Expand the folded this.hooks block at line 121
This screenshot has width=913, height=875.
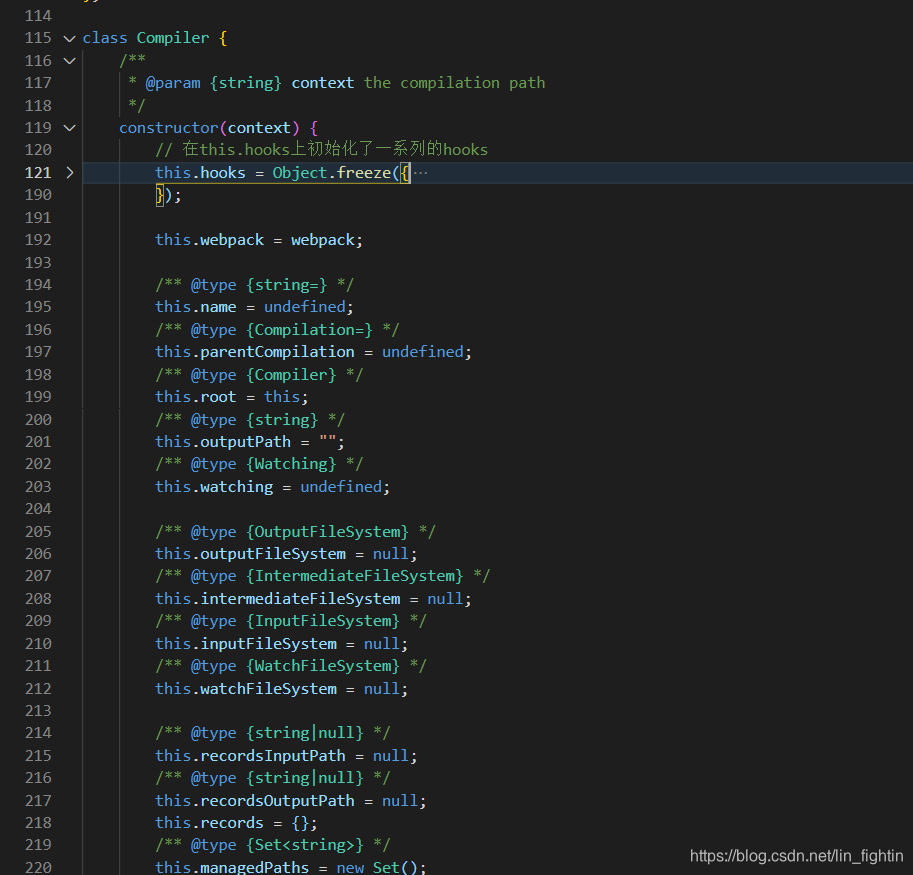pyautogui.click(x=69, y=173)
